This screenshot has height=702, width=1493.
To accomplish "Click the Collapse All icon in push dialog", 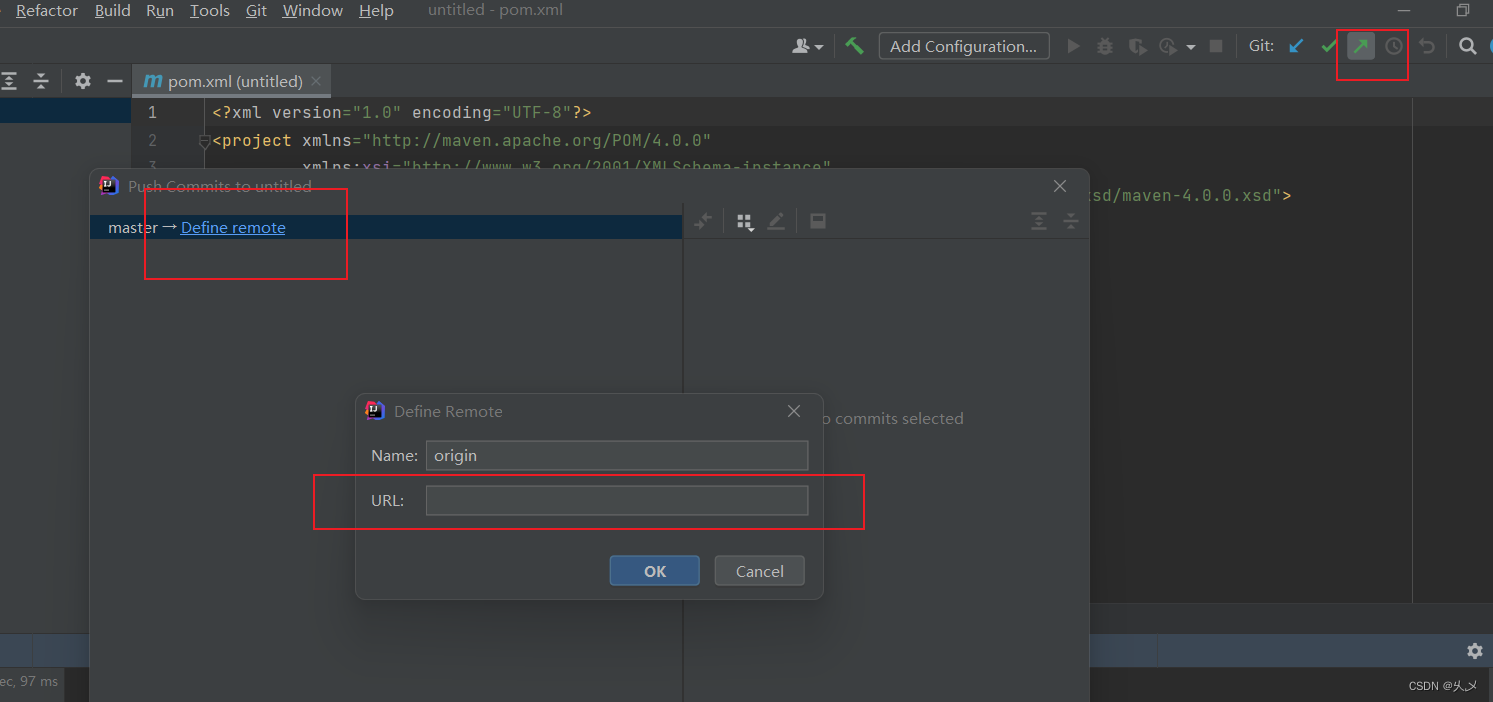I will [1070, 221].
